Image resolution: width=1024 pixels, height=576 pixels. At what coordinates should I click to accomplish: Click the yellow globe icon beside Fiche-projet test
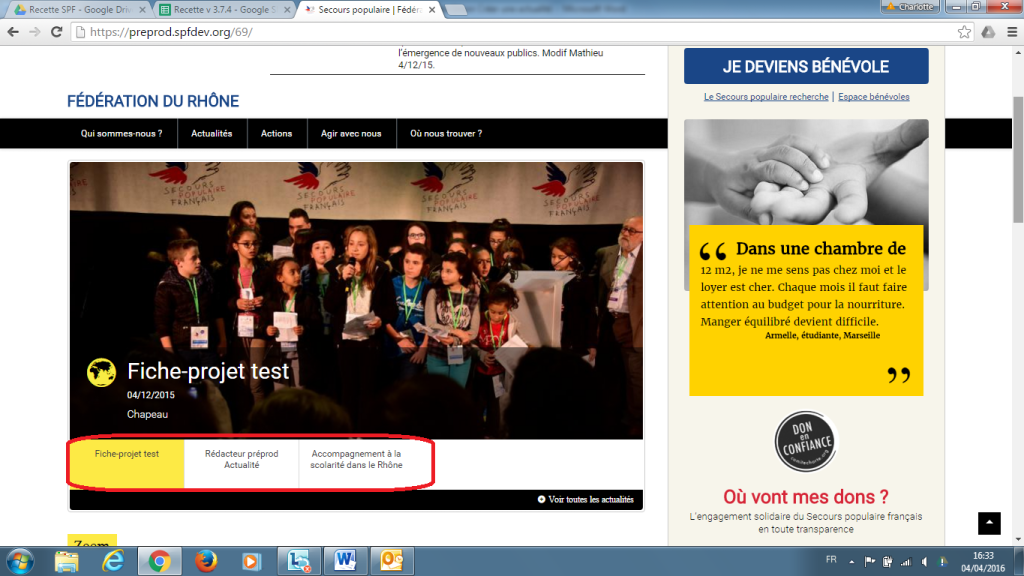(x=101, y=372)
